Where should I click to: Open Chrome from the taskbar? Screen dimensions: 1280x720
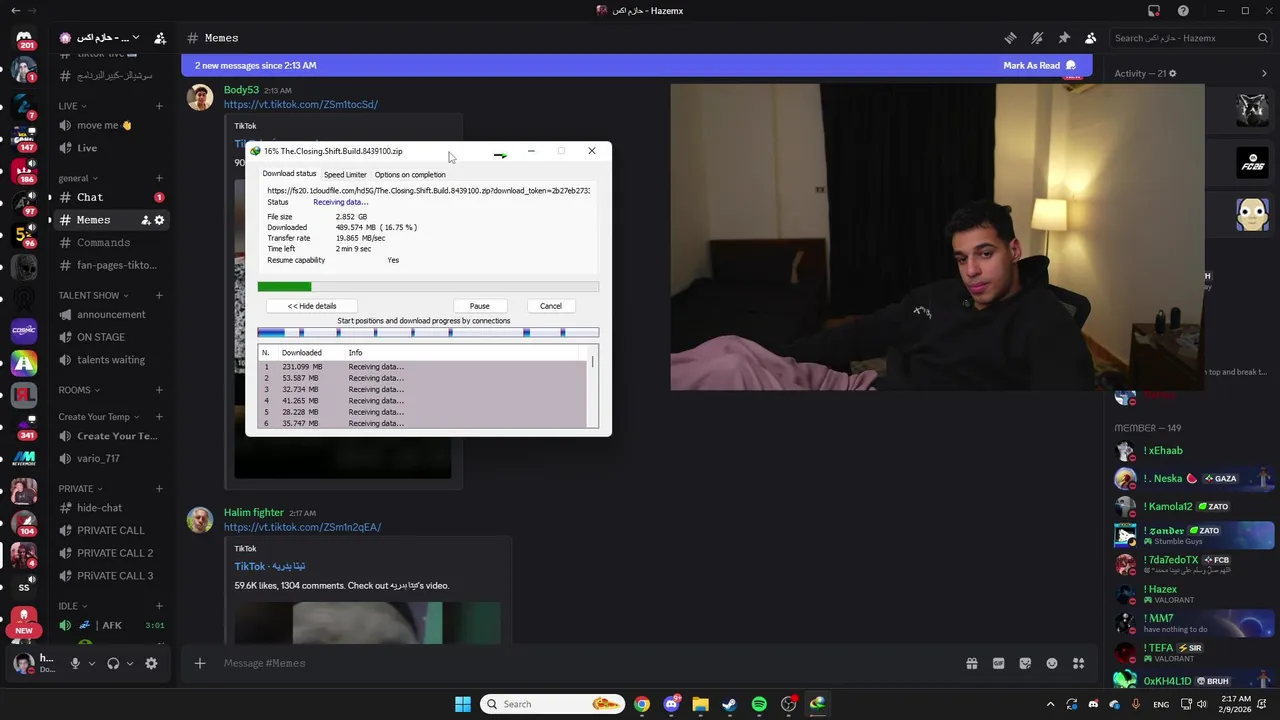pyautogui.click(x=642, y=704)
